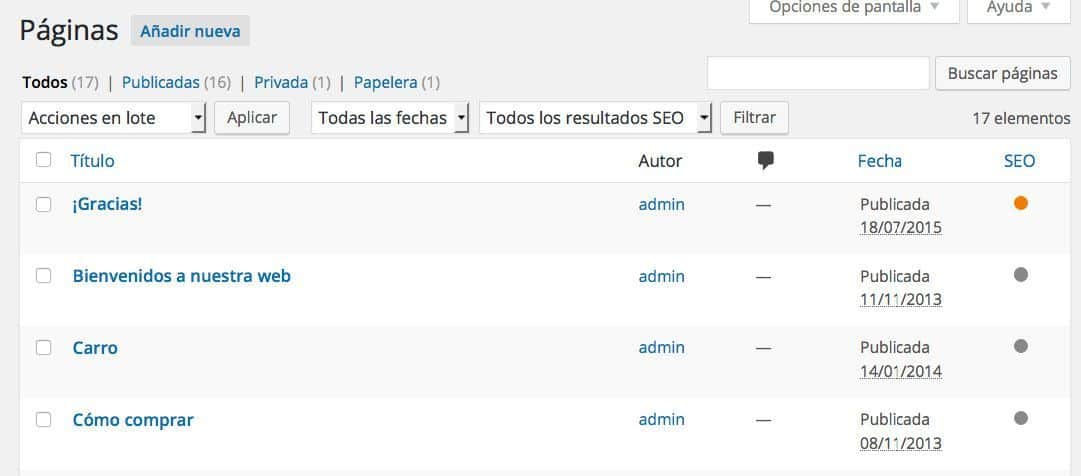The image size is (1081, 476).
Task: Show the Publicadas pages filter
Action: click(x=161, y=82)
